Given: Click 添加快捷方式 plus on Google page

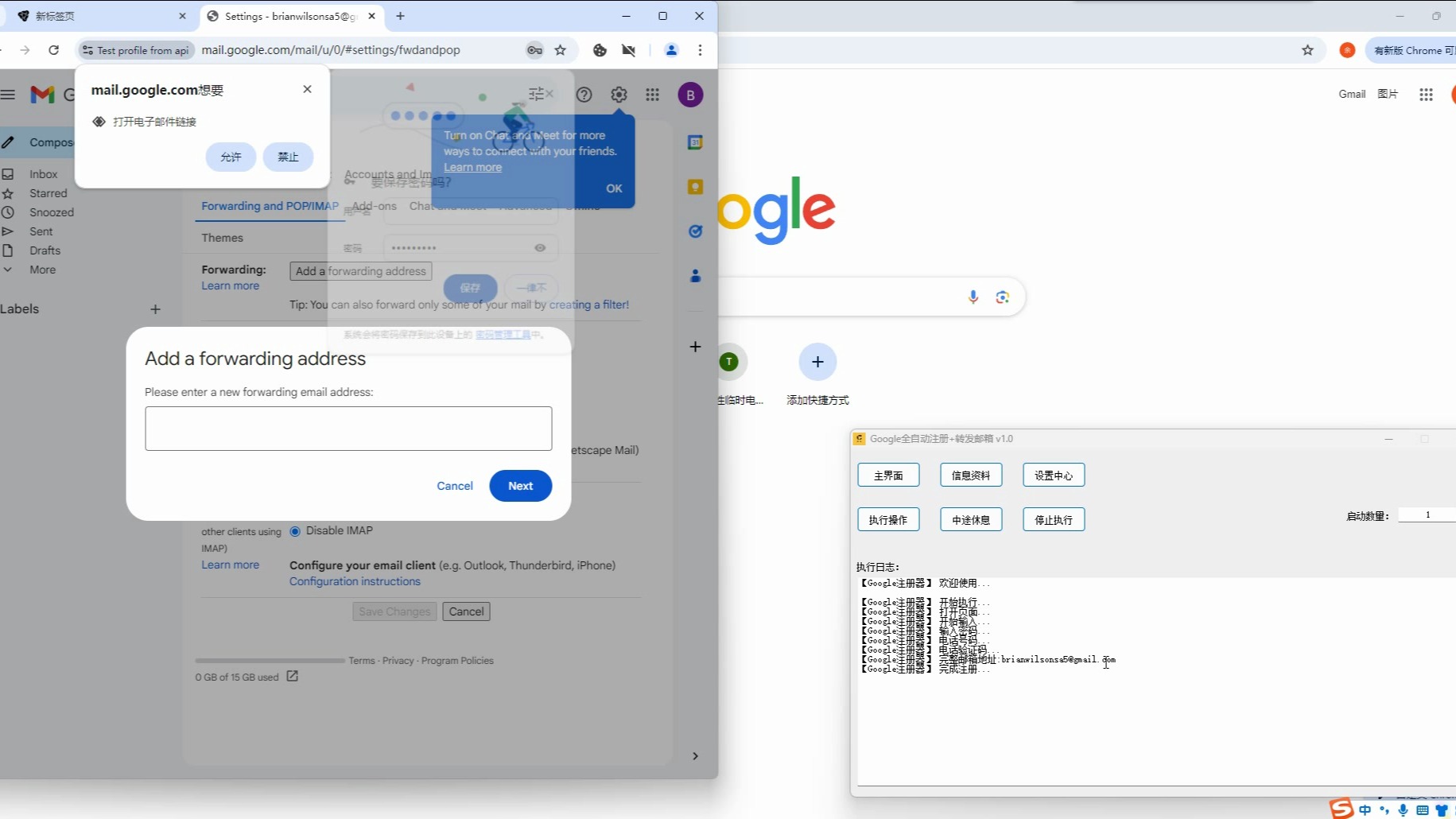Looking at the screenshot, I should (817, 363).
